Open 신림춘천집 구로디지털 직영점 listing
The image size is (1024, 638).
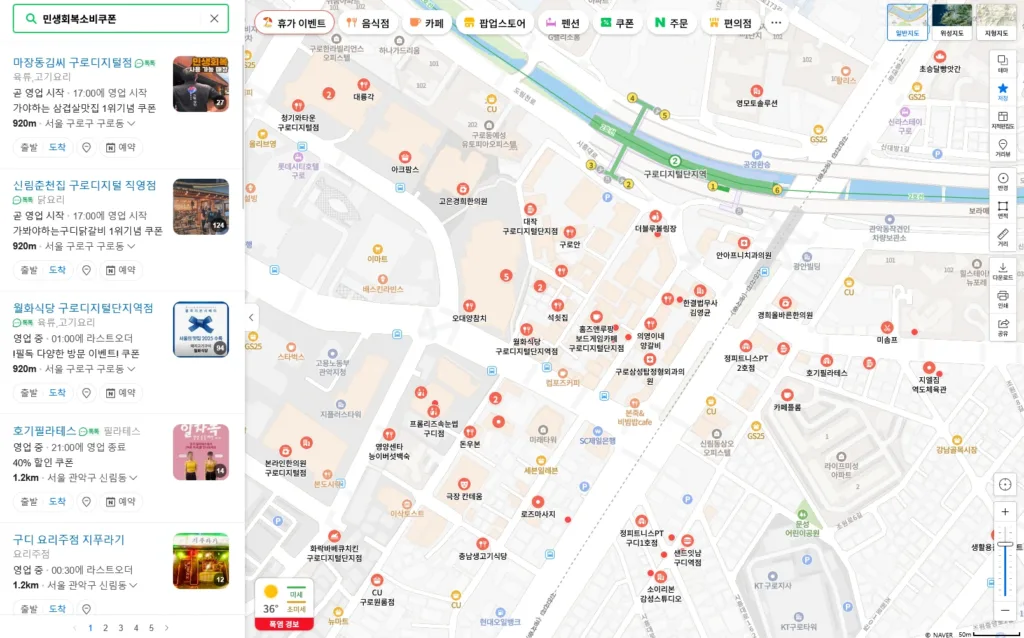pyautogui.click(x=85, y=185)
